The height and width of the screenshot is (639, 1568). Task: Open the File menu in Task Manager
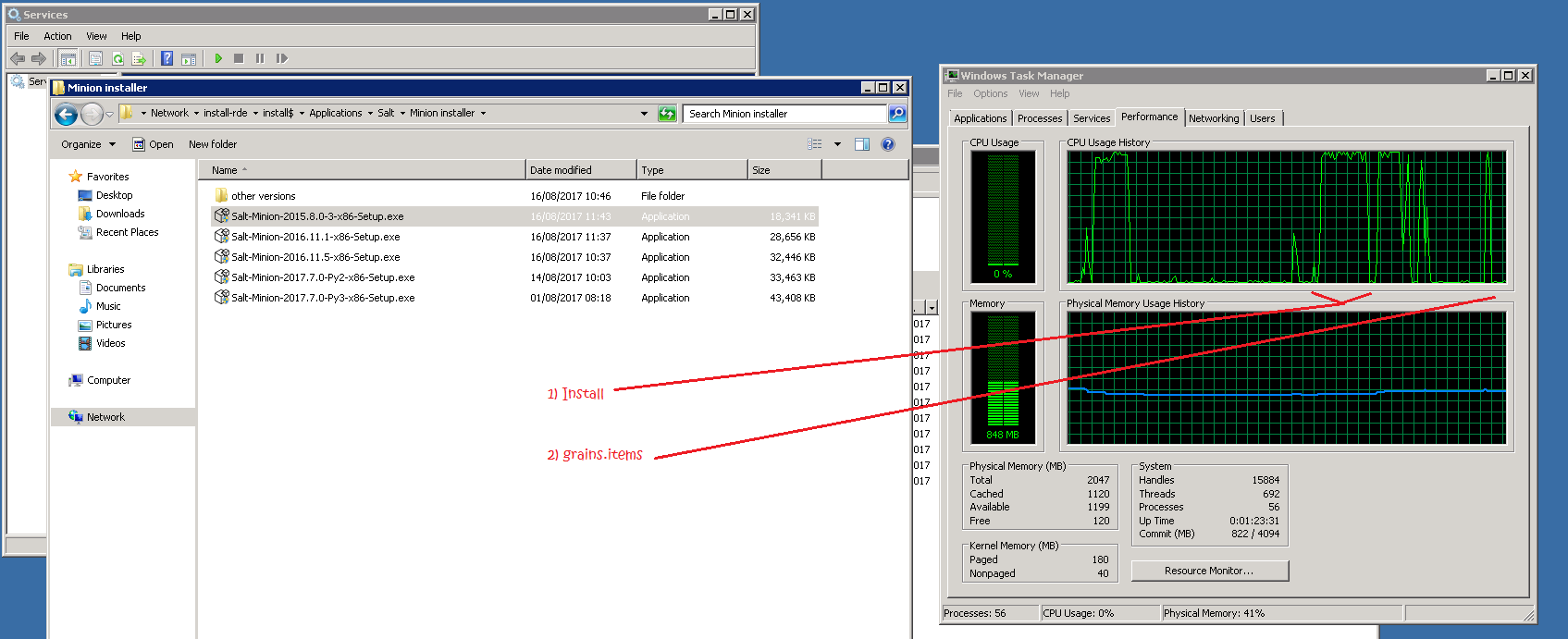(x=955, y=93)
